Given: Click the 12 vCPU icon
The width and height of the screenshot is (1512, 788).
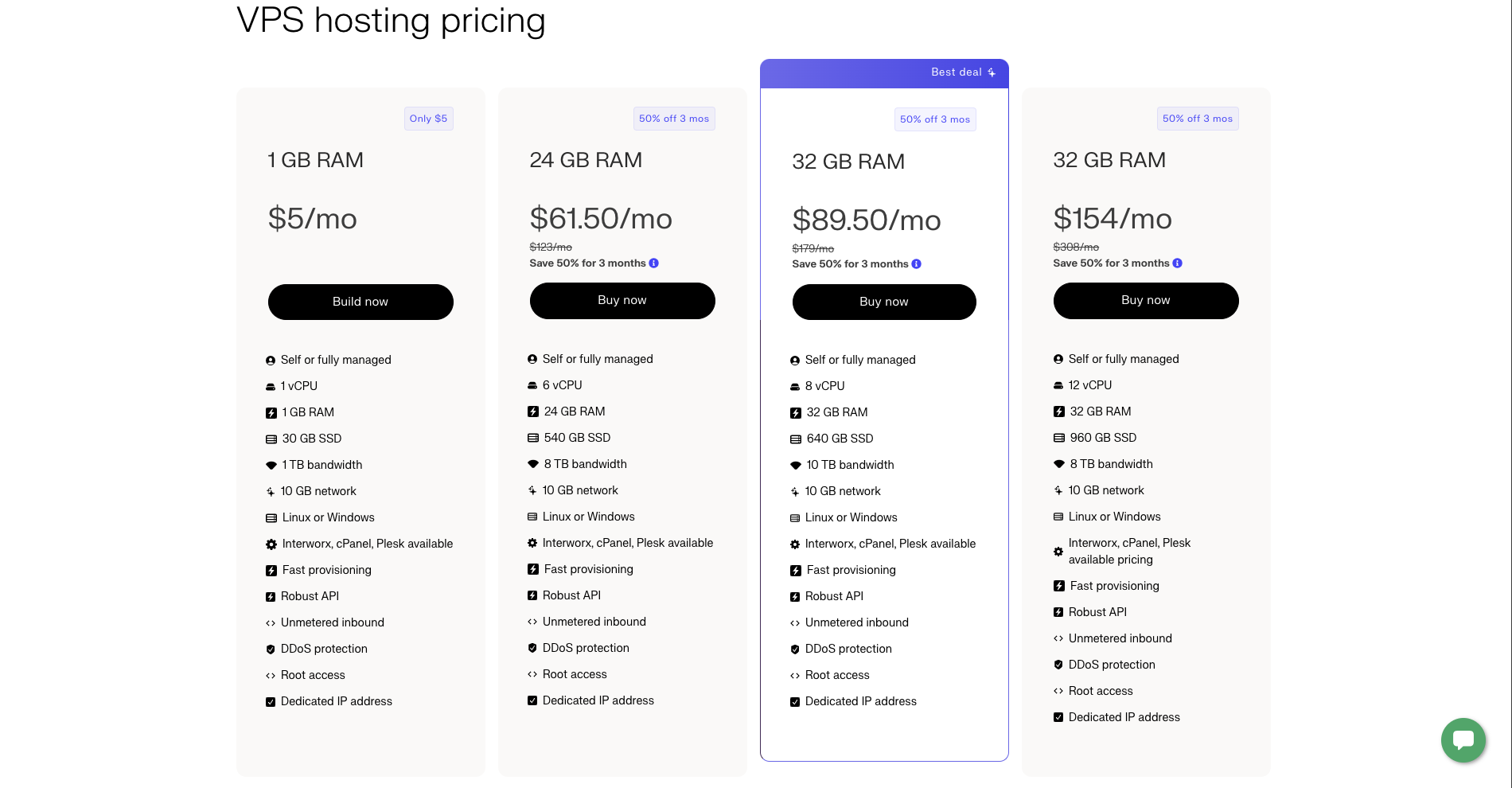Looking at the screenshot, I should (x=1058, y=385).
